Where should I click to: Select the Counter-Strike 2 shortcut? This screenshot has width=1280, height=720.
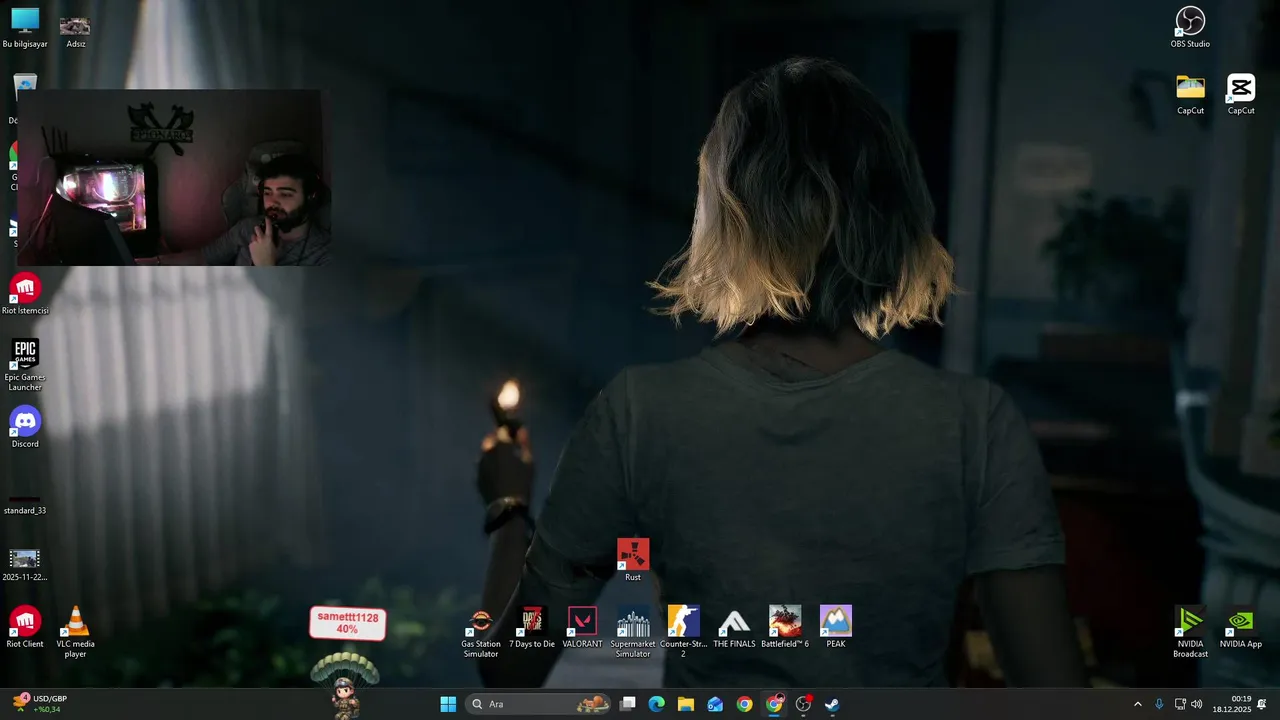(684, 632)
